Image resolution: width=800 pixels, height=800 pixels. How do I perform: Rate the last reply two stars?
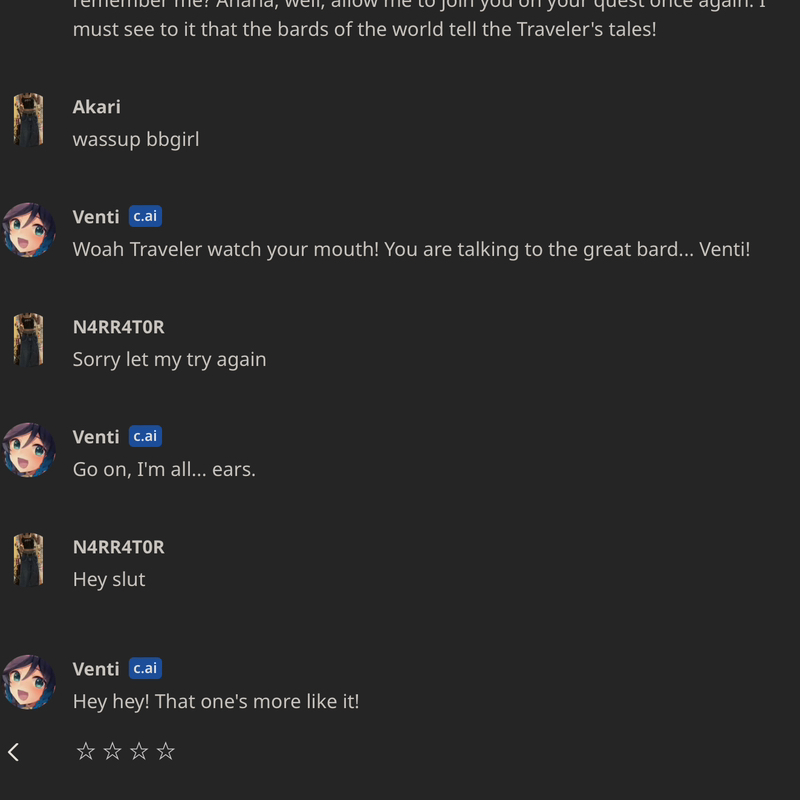pyautogui.click(x=112, y=752)
